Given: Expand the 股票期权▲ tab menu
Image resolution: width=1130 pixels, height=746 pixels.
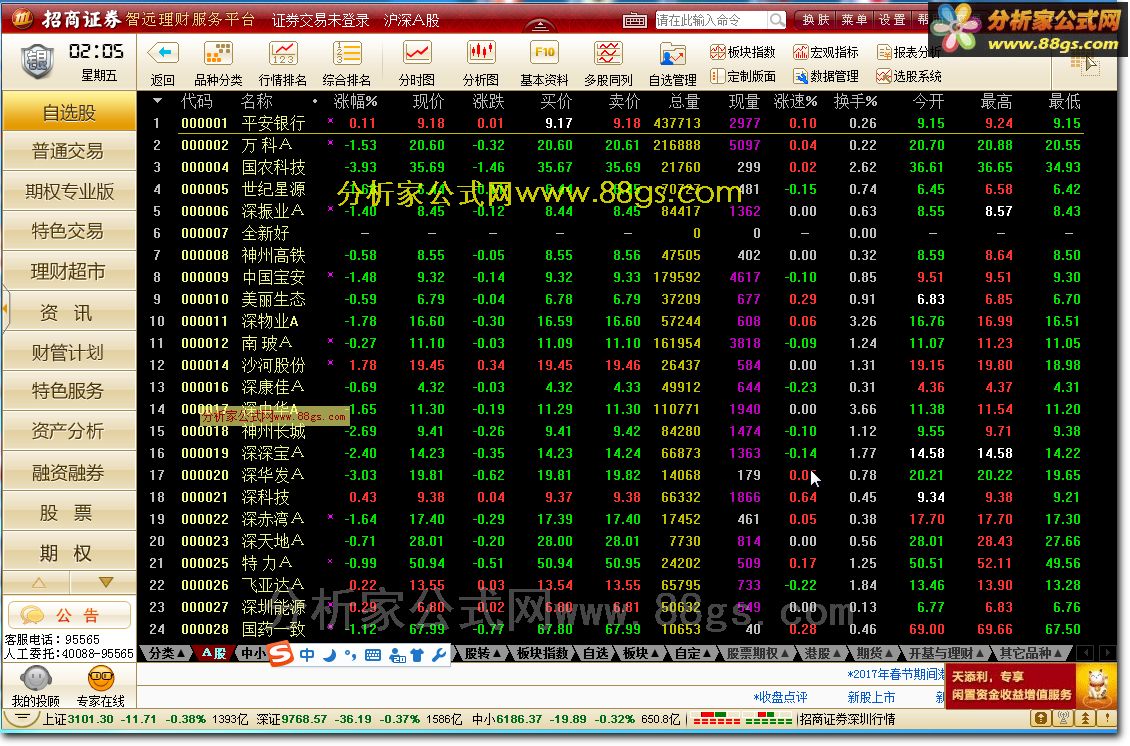Looking at the screenshot, I should 756,654.
